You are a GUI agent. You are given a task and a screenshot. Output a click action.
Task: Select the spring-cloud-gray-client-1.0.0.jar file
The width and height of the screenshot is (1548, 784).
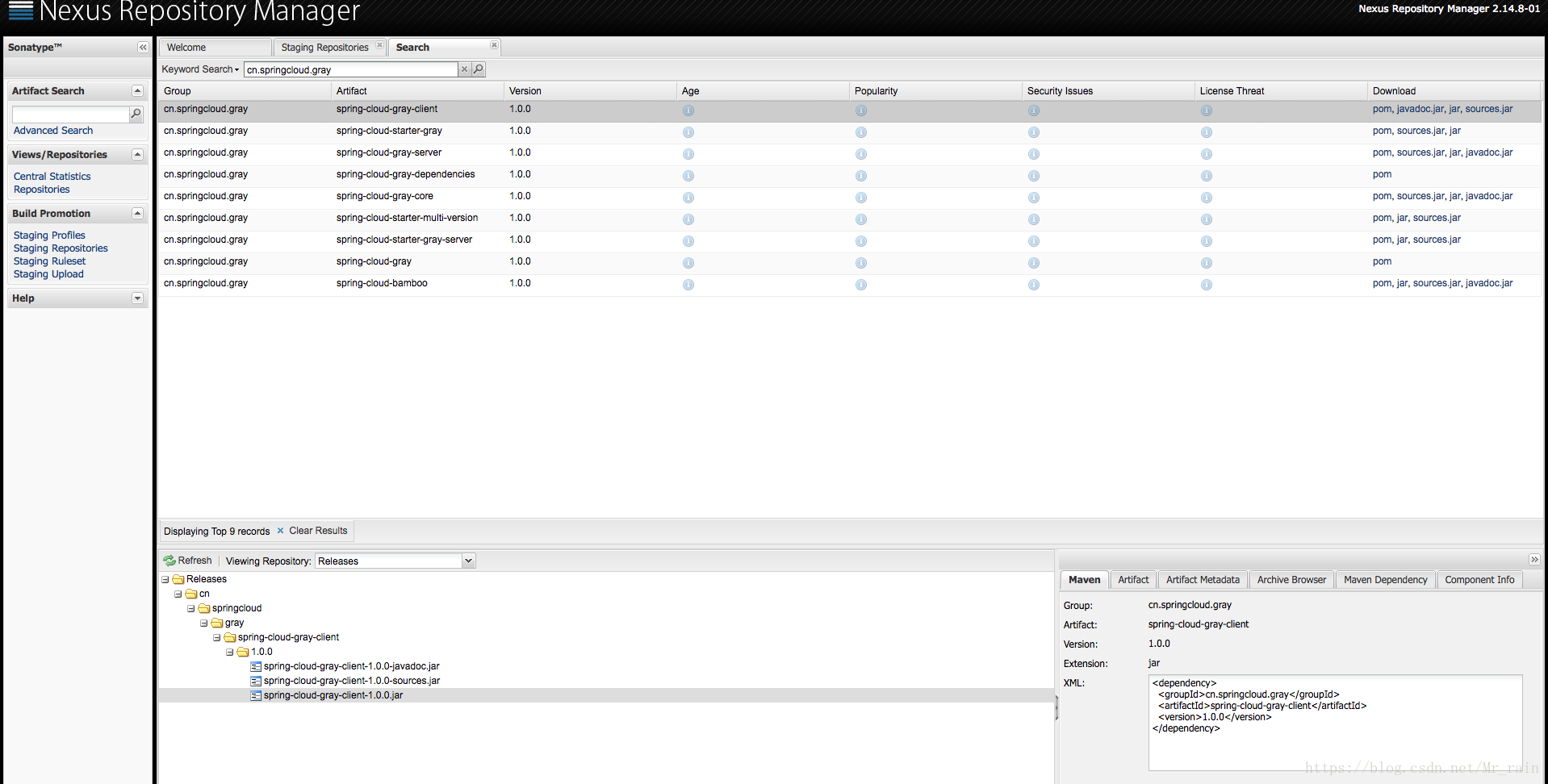pyautogui.click(x=333, y=695)
